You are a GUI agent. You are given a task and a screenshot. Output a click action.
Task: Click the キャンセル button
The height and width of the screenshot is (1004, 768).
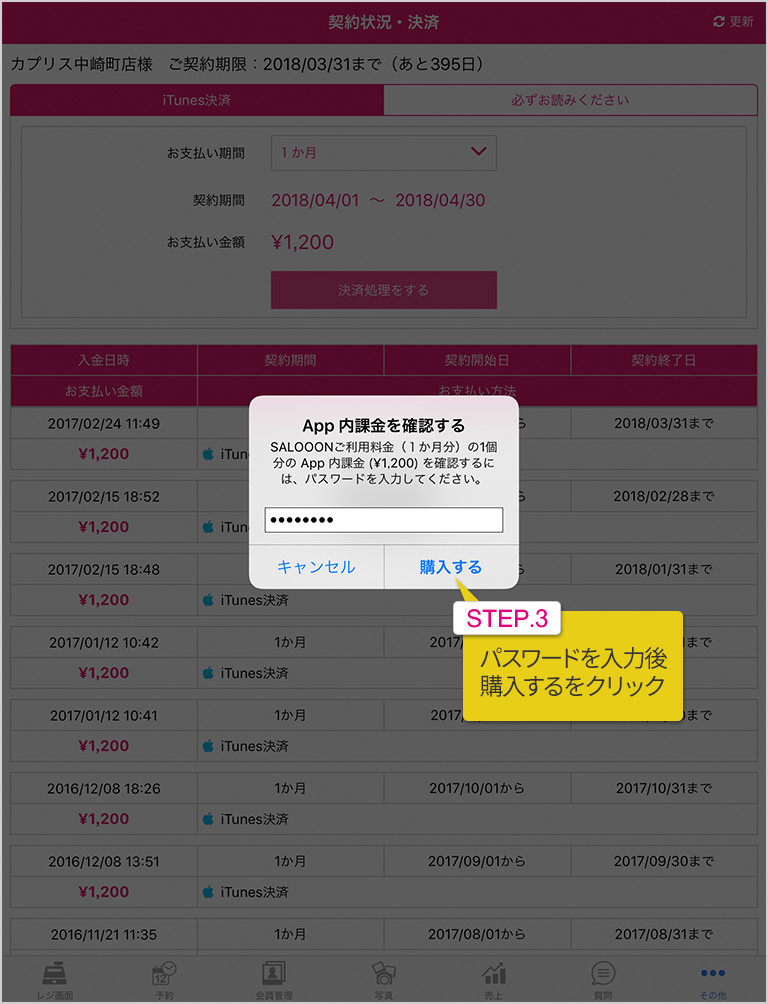click(x=316, y=567)
